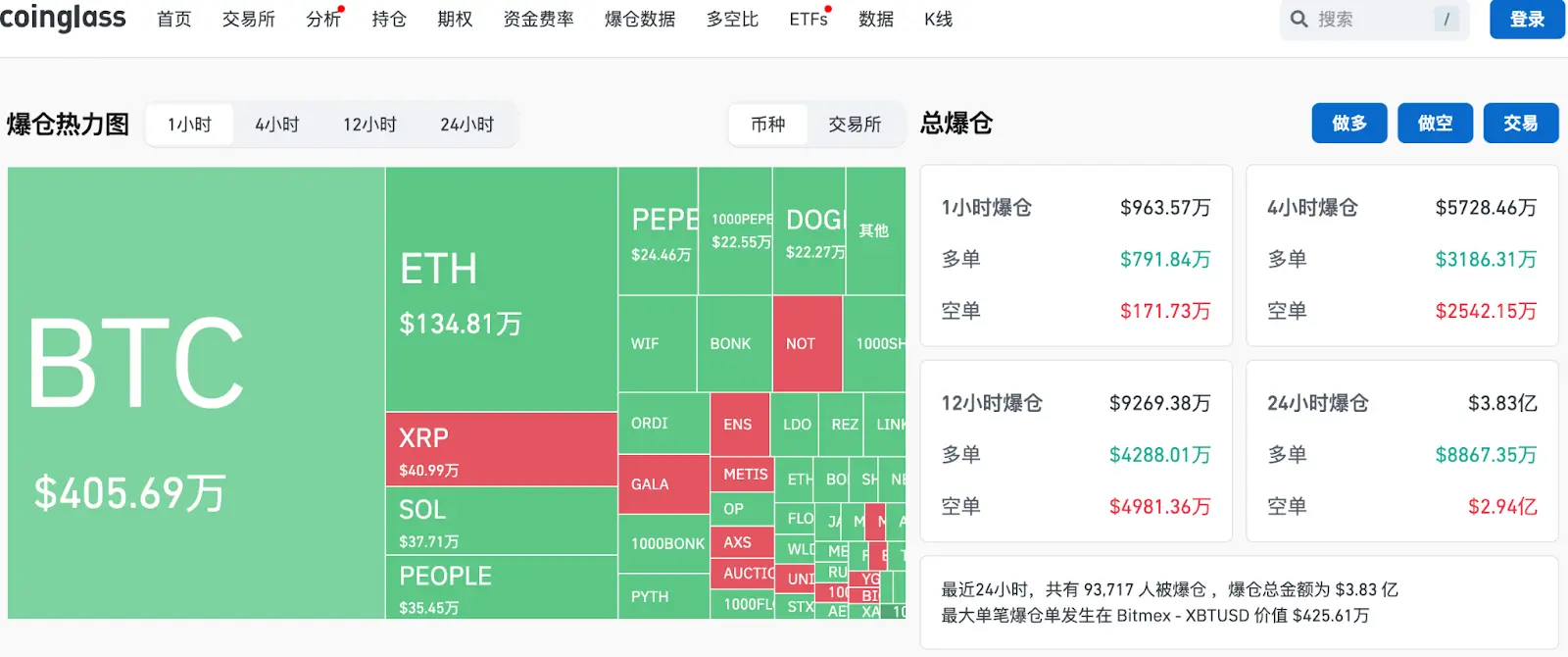Toggle heatmap to 交易所 mode
Screen dimensions: 1568x657
click(x=856, y=125)
